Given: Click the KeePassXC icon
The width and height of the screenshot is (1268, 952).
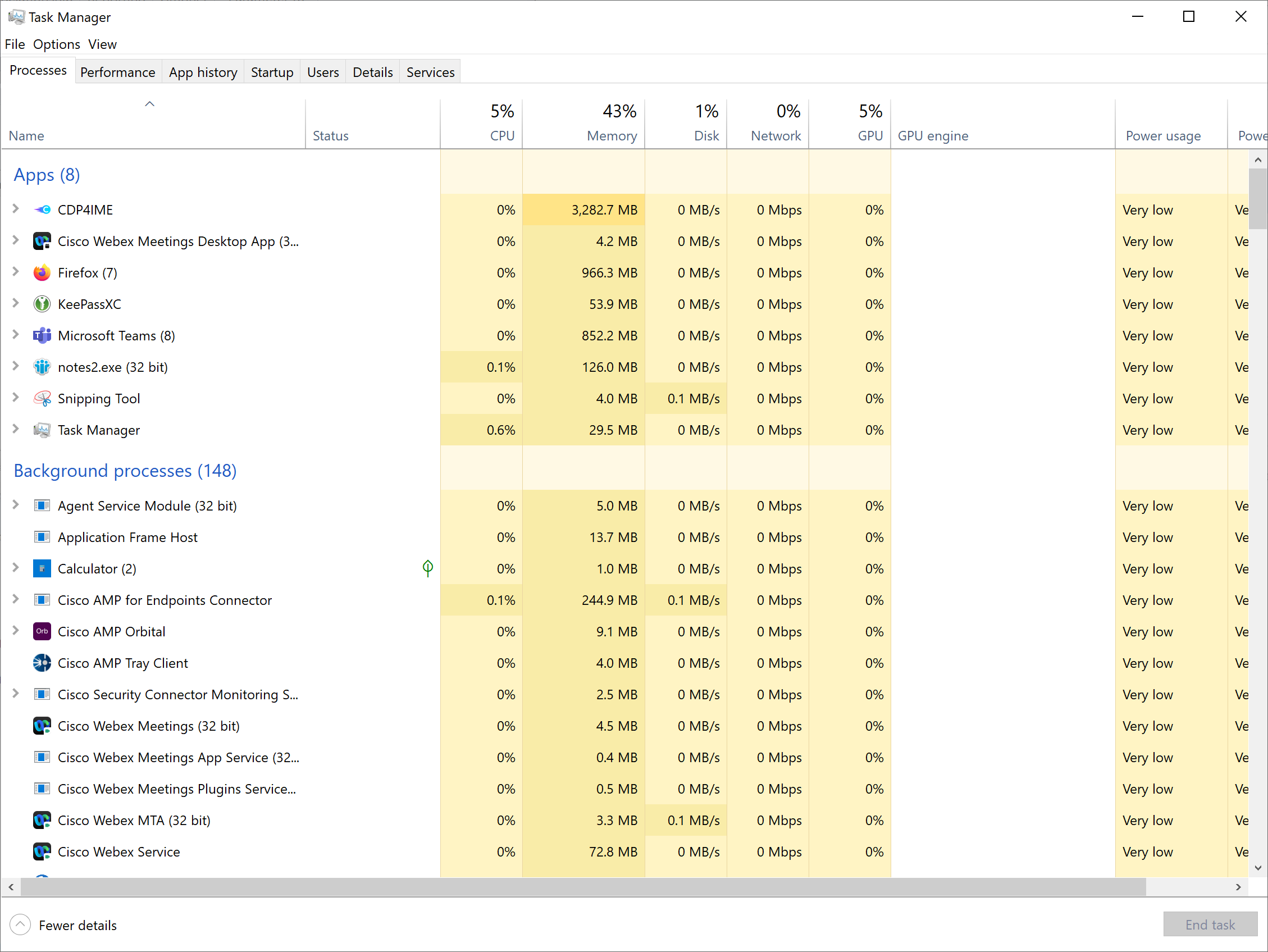Looking at the screenshot, I should [42, 304].
